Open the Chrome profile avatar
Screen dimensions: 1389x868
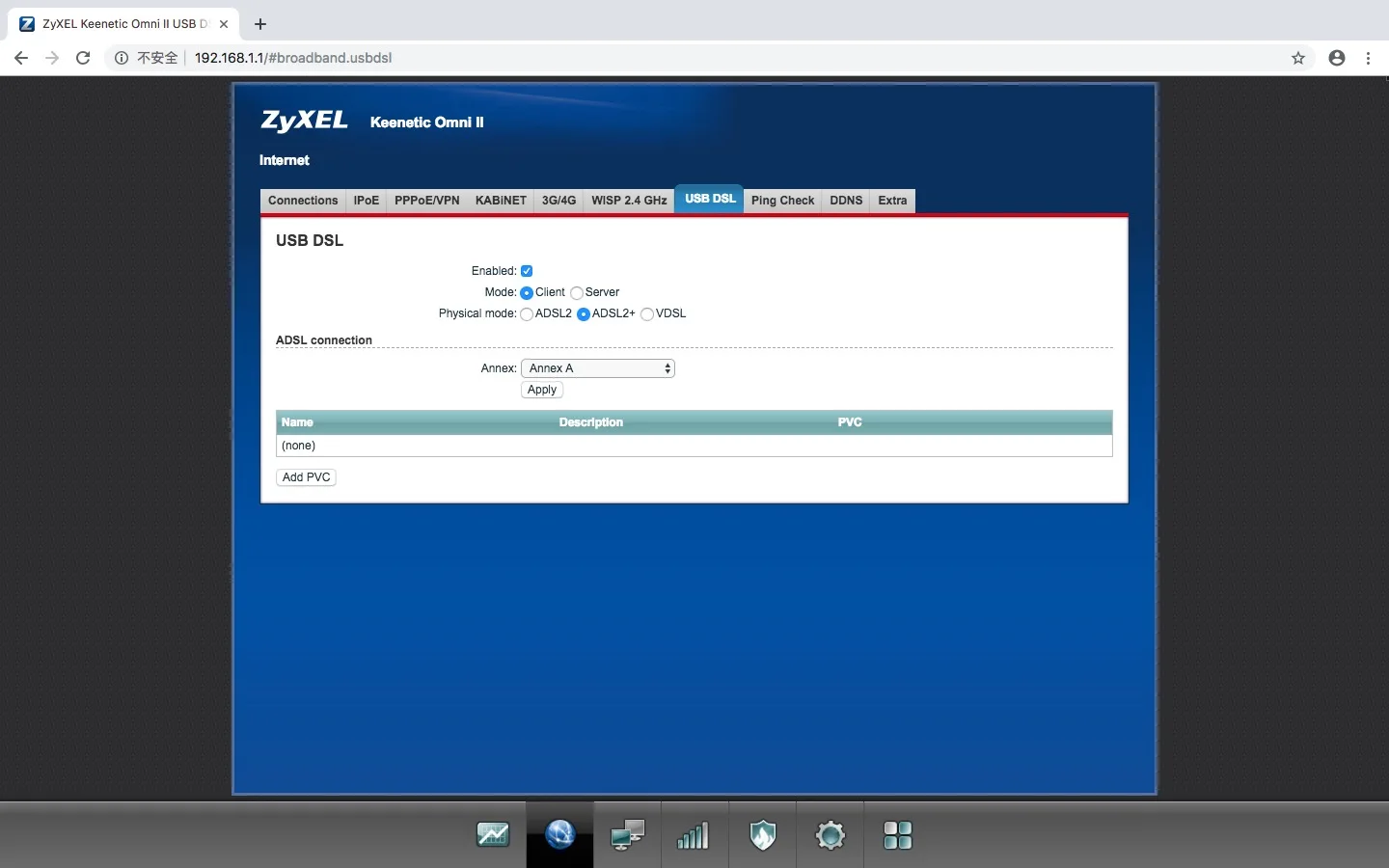click(x=1337, y=58)
